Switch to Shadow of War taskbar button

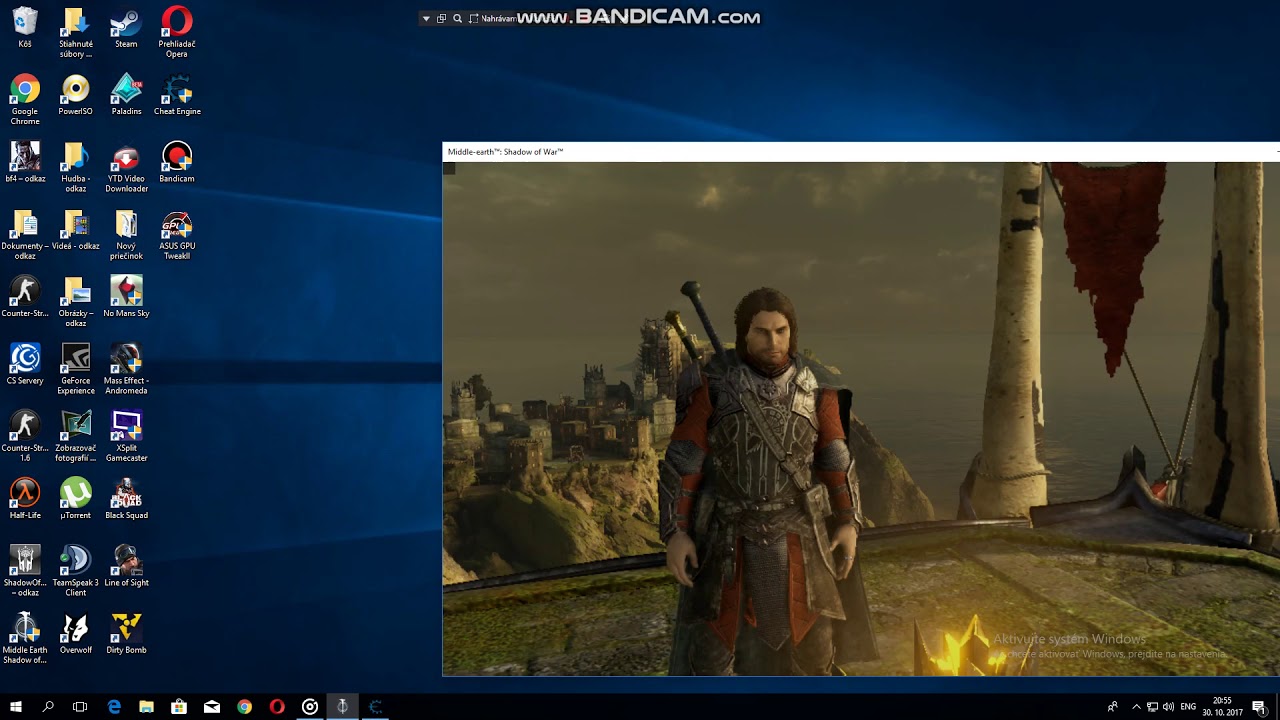342,706
